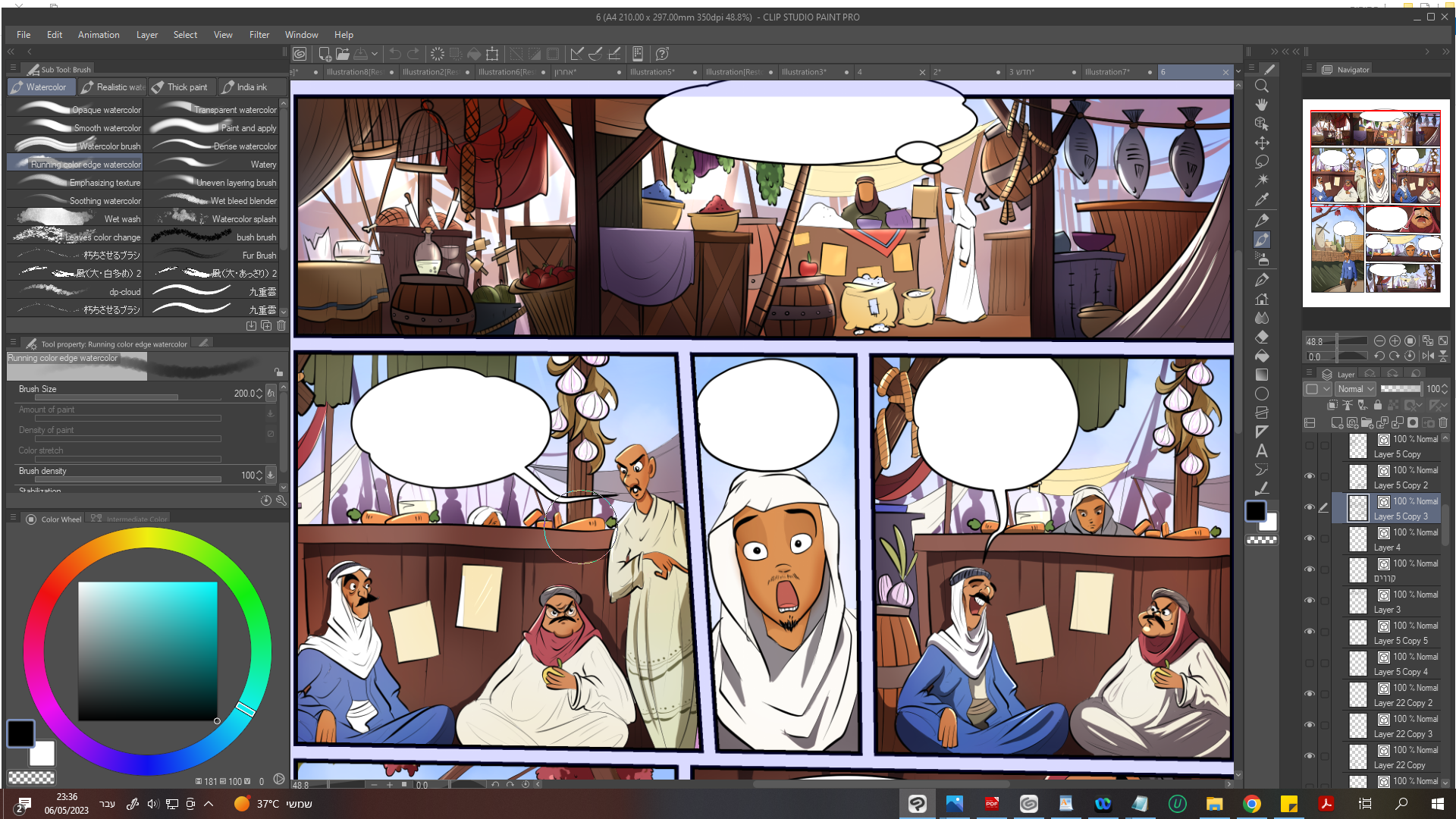Hide the Layer 5 Copy 2 layer
This screenshot has height=819, width=1456.
[1310, 476]
